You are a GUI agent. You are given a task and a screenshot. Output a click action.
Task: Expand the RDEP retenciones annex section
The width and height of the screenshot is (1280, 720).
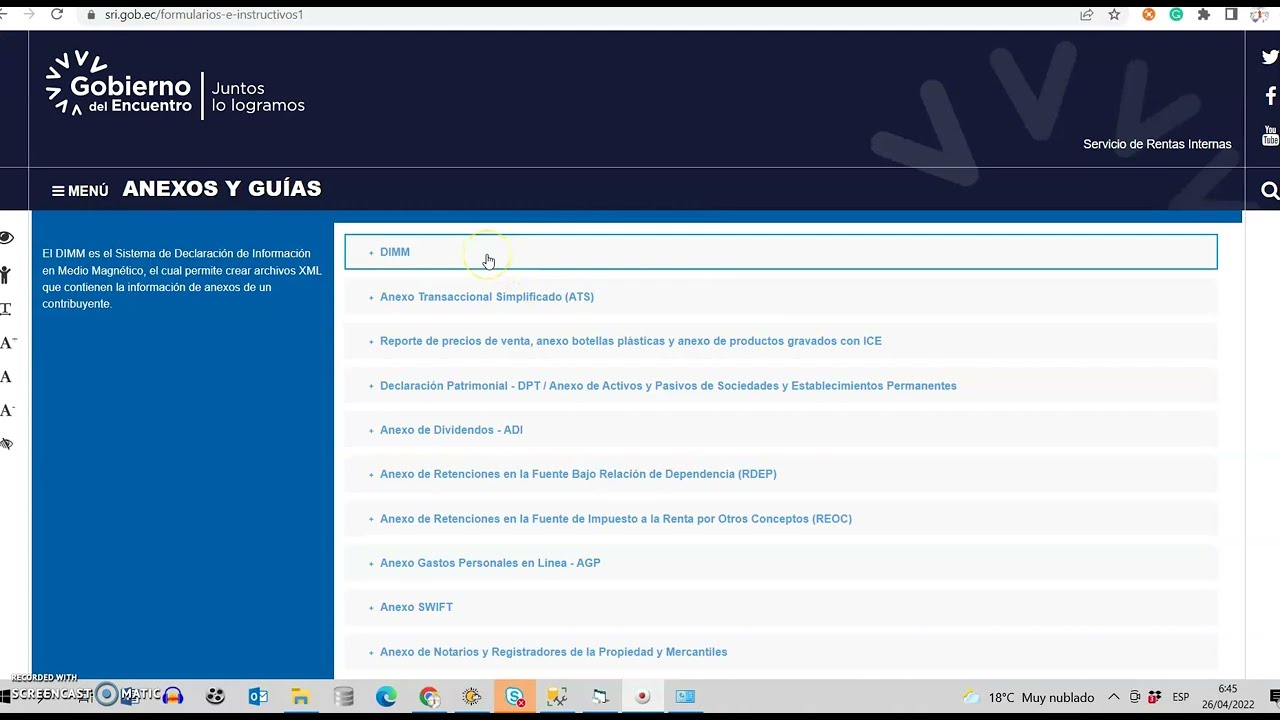(x=781, y=474)
